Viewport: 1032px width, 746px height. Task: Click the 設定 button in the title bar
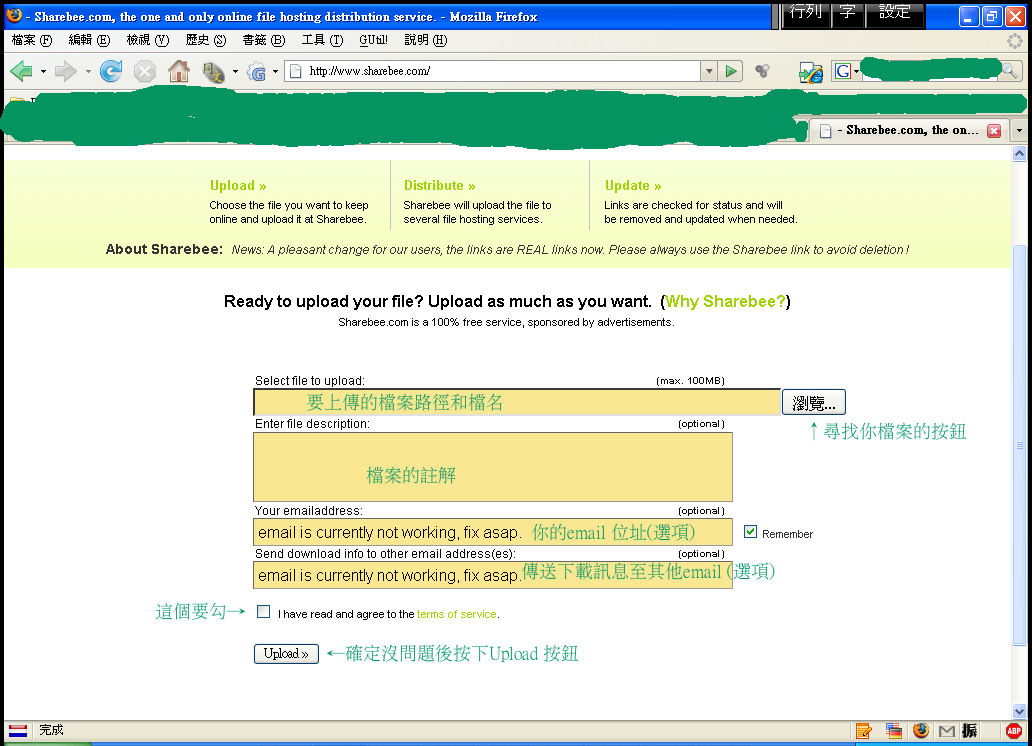[x=894, y=14]
